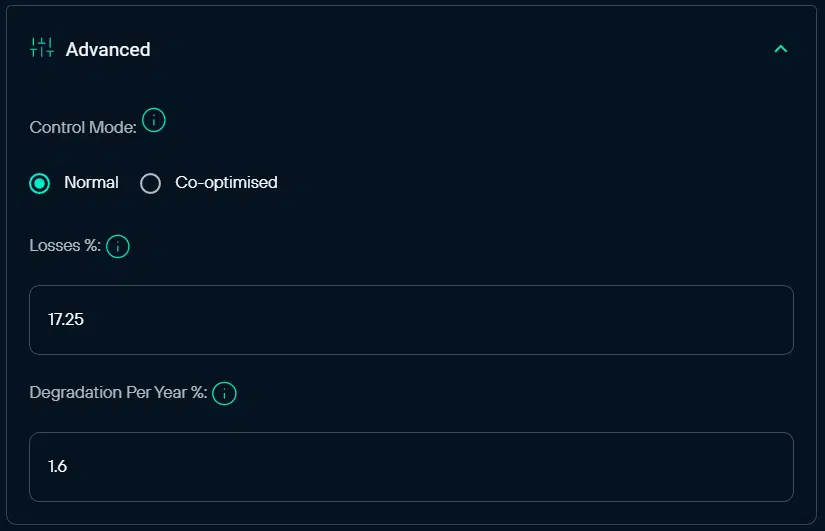This screenshot has height=531, width=825.
Task: Collapse the Advanced section with chevron
Action: coord(781,48)
